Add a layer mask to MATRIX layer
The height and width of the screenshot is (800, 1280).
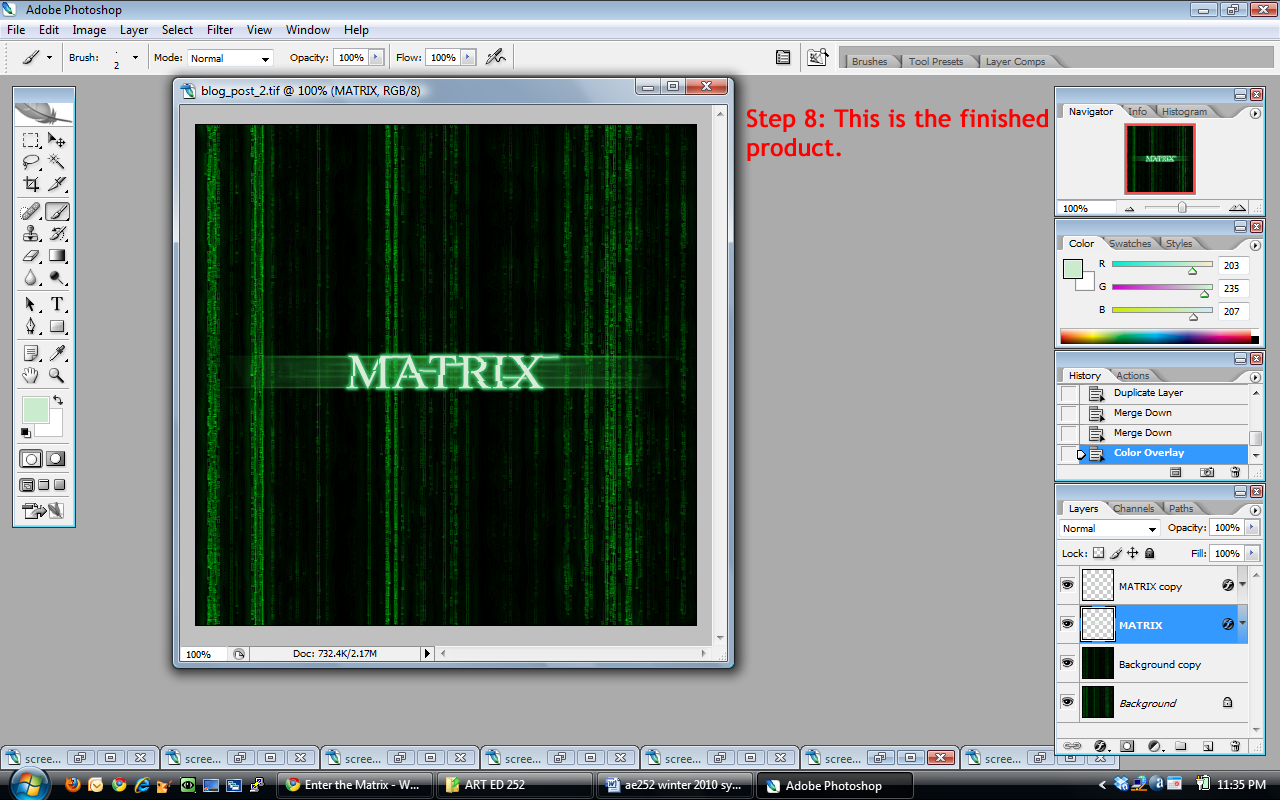coord(1127,746)
